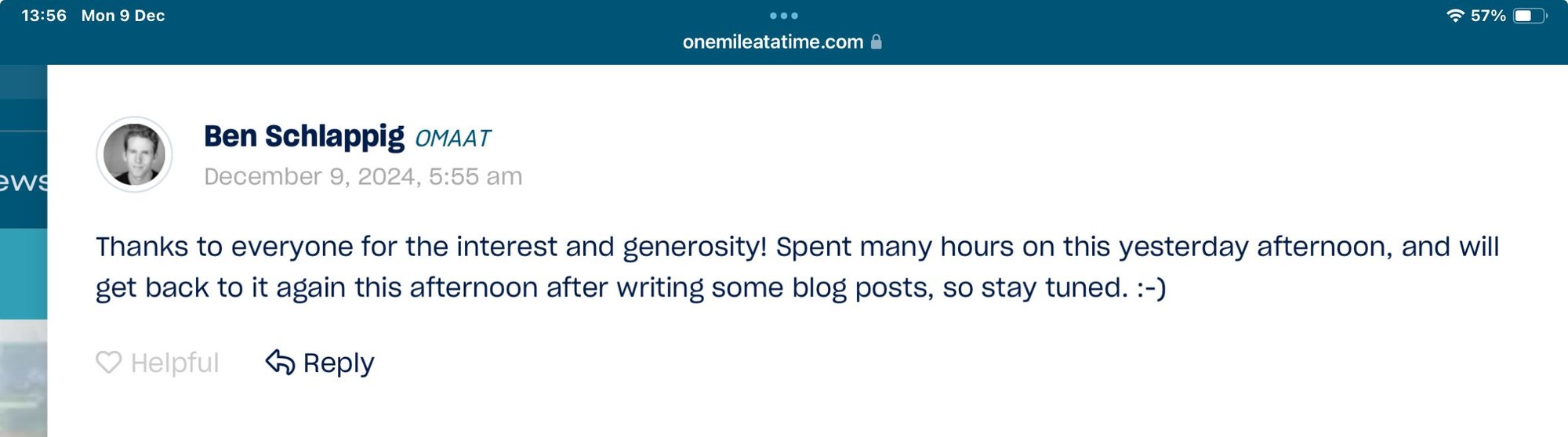Click the padlock icon beside the URL

(x=877, y=42)
